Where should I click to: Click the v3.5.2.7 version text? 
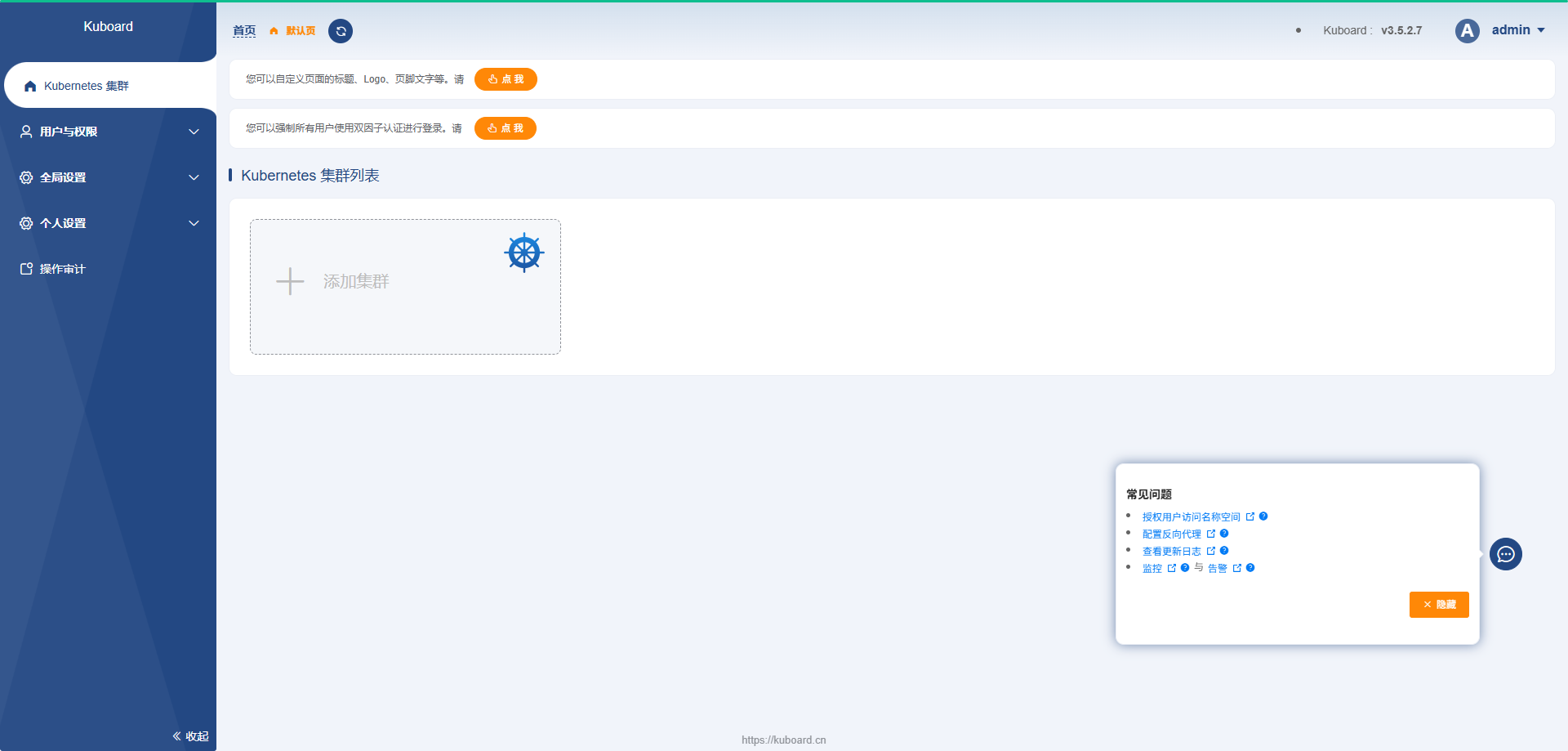(x=1401, y=30)
